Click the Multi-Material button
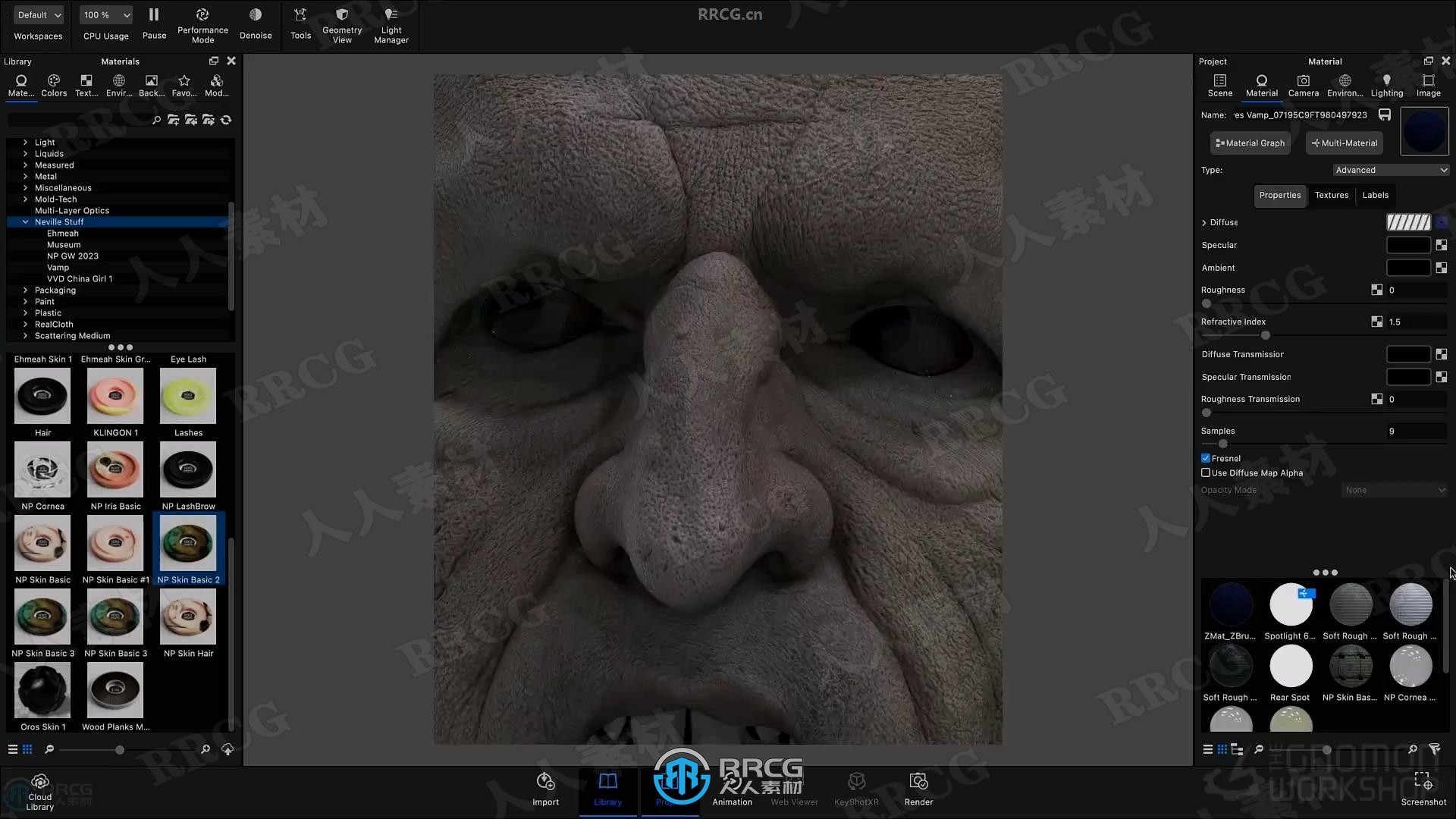This screenshot has height=819, width=1456. coord(1345,143)
